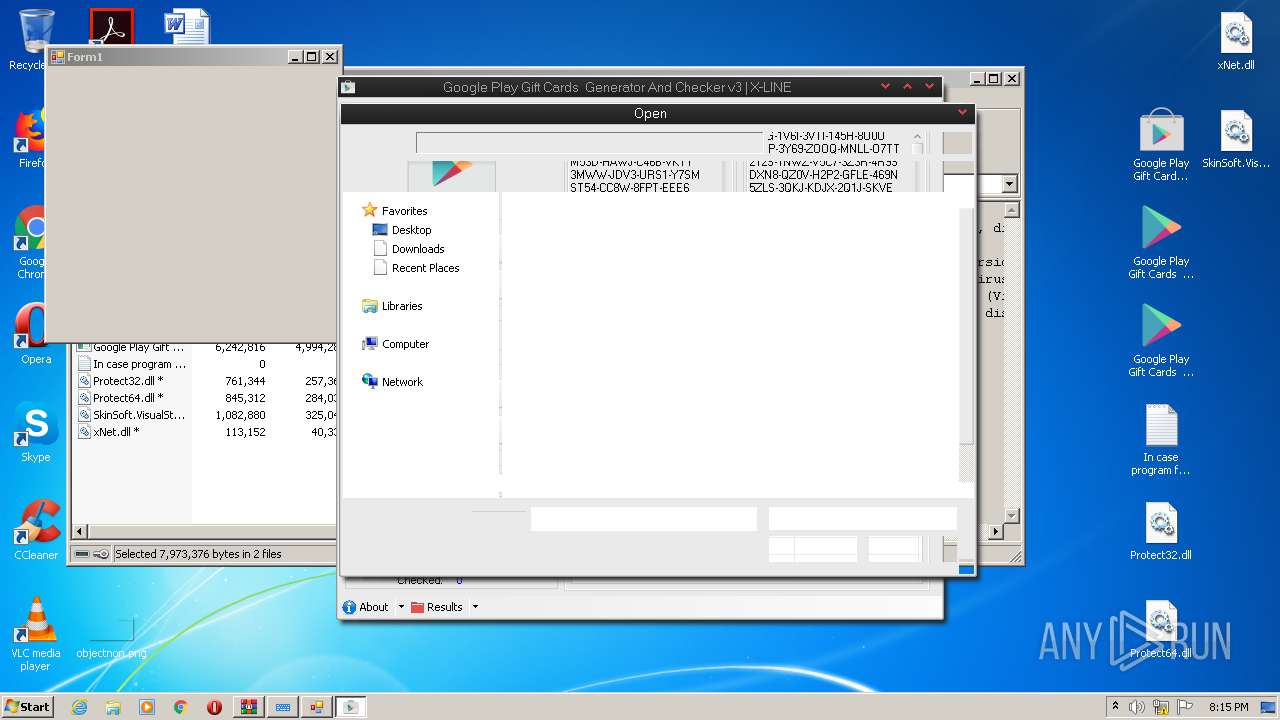Open the dropdown in the background window
The image size is (1280, 720).
point(1009,184)
